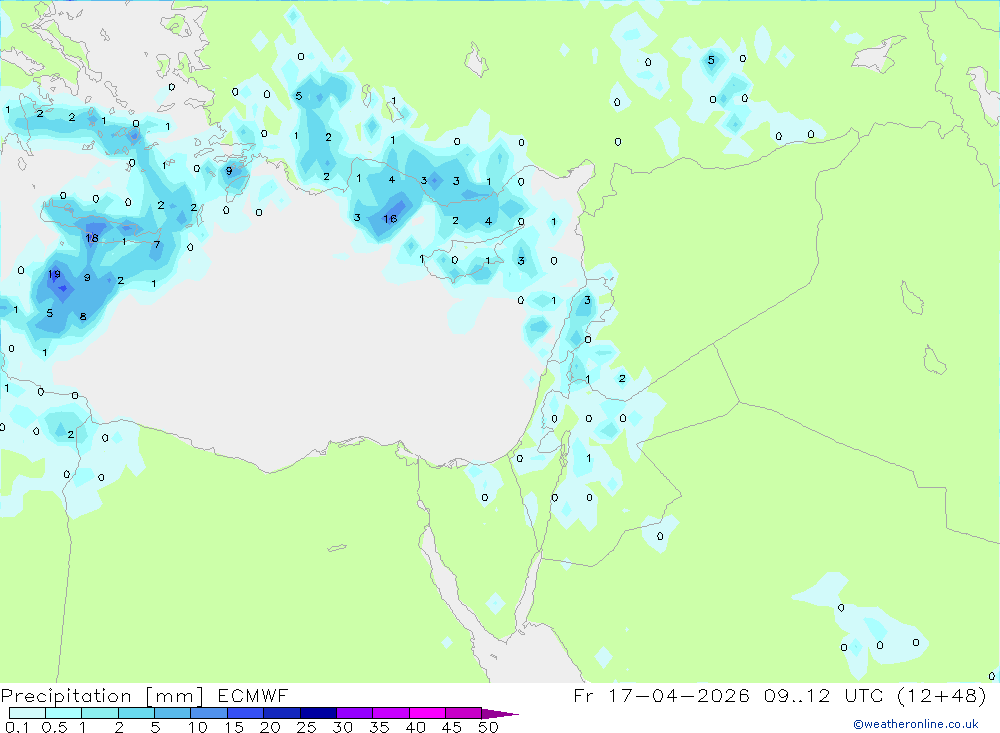The height and width of the screenshot is (733, 1000).
Task: Click the 'Precipitation' title word
Action: point(66,696)
